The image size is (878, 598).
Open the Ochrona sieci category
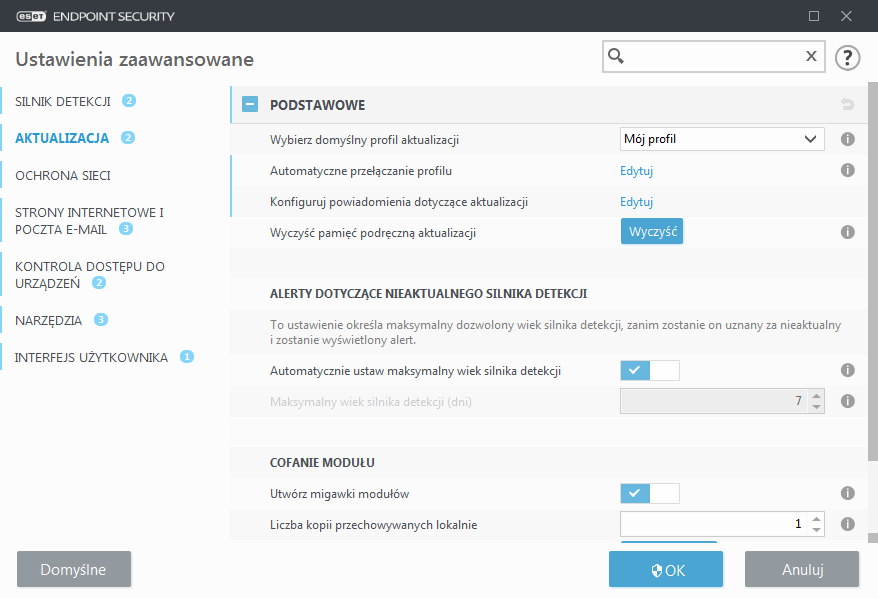point(63,176)
